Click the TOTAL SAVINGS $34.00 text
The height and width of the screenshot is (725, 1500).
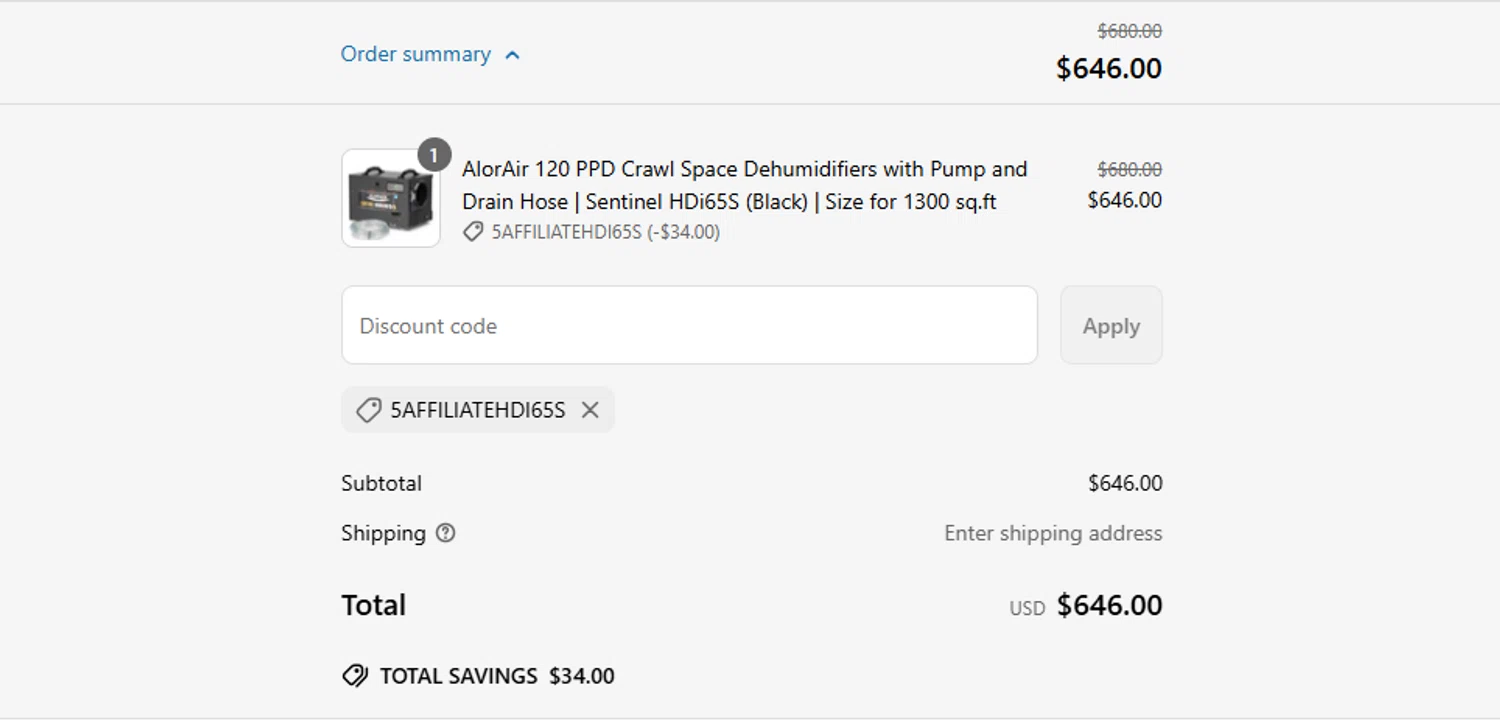497,676
